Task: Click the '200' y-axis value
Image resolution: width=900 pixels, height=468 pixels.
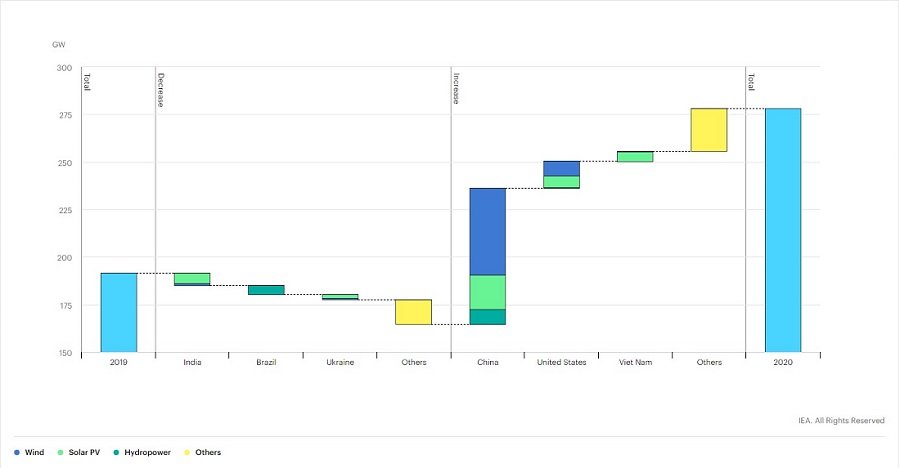Action: pyautogui.click(x=64, y=258)
